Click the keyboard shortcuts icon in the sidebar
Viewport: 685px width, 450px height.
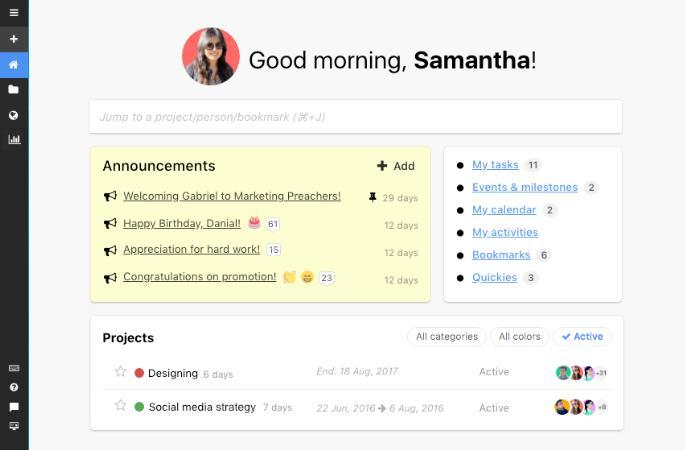tap(14, 368)
